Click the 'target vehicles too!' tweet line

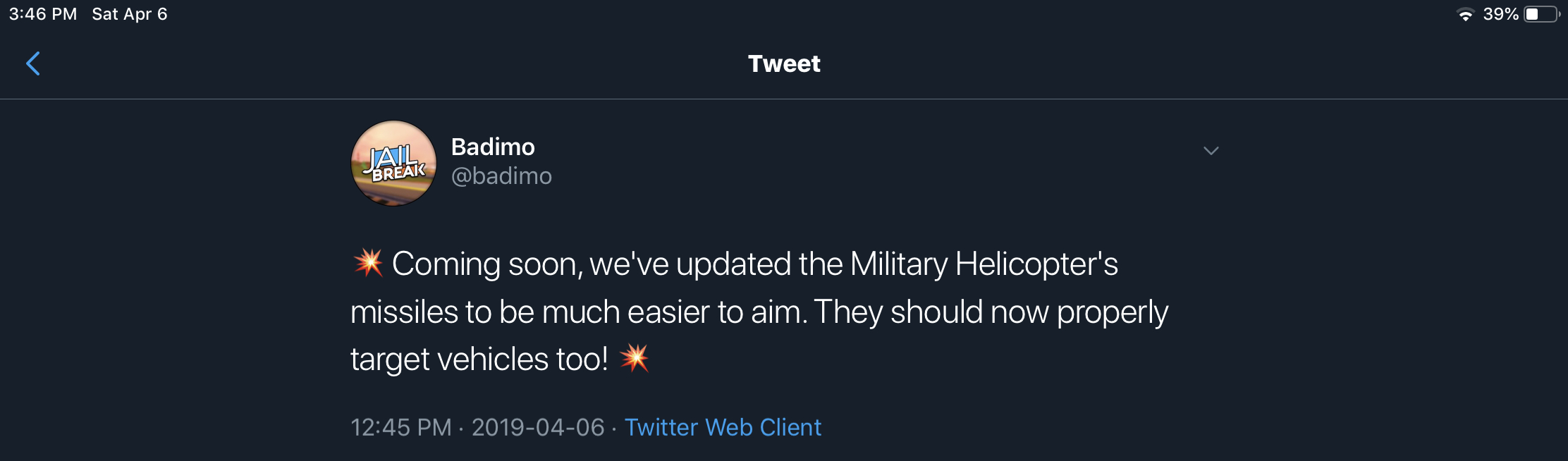pos(479,359)
